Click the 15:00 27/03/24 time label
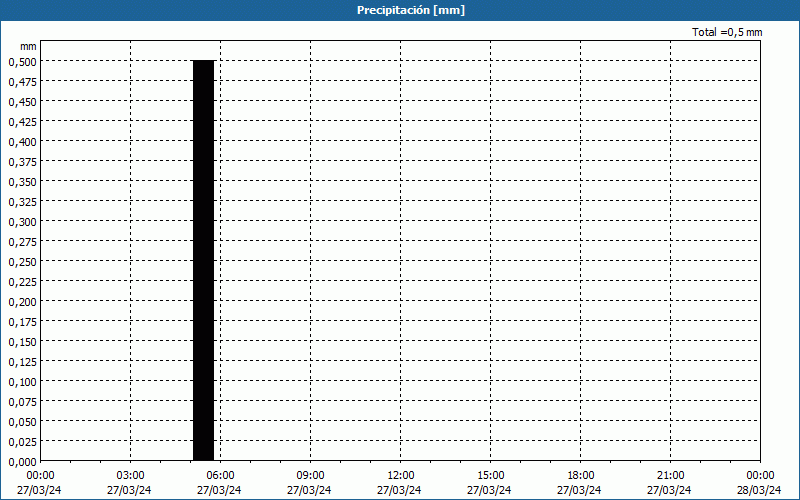This screenshot has width=800, height=500. coord(489,483)
